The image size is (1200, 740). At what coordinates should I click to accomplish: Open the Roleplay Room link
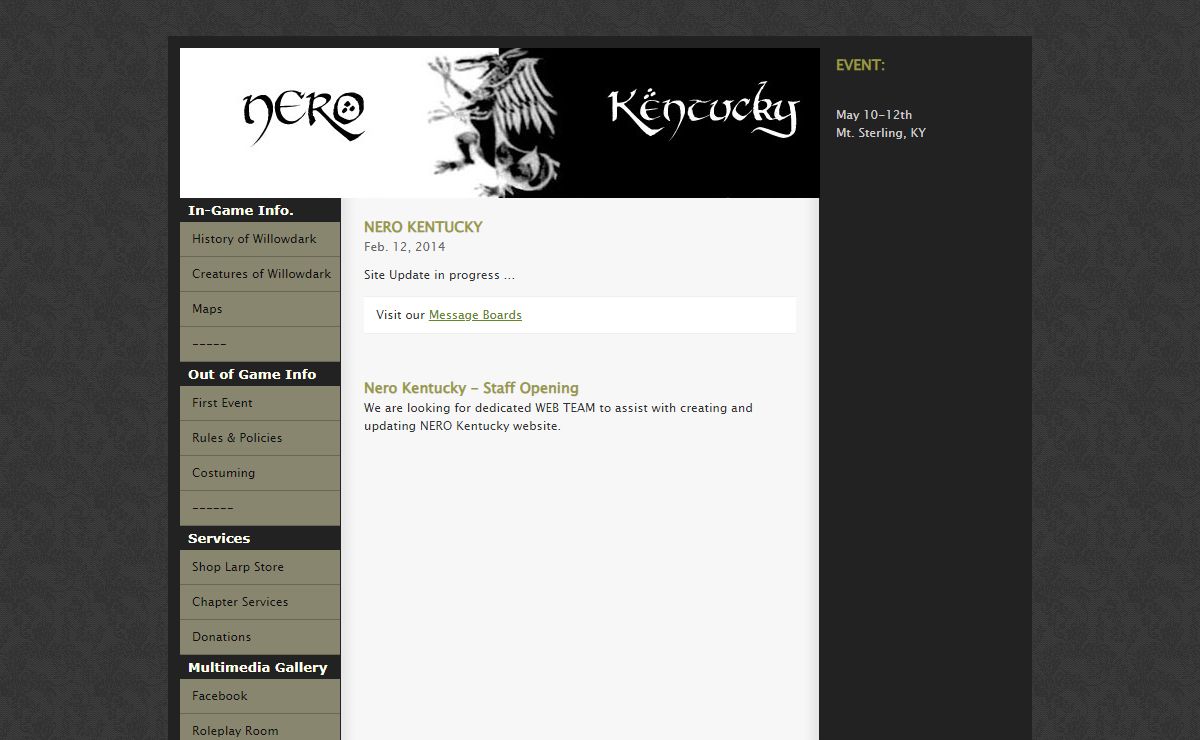[x=260, y=729]
